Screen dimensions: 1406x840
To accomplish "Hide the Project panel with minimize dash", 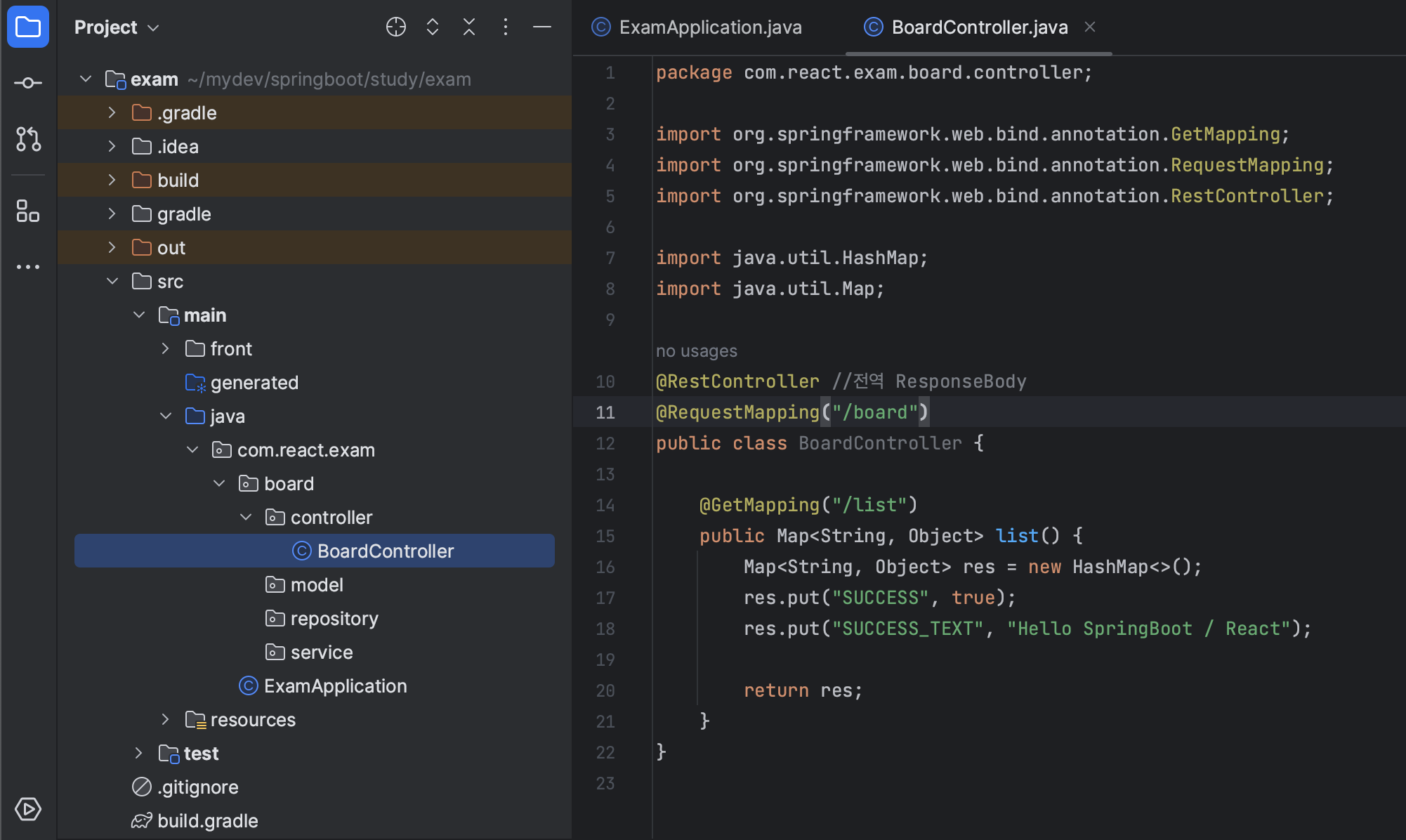I will click(x=542, y=27).
